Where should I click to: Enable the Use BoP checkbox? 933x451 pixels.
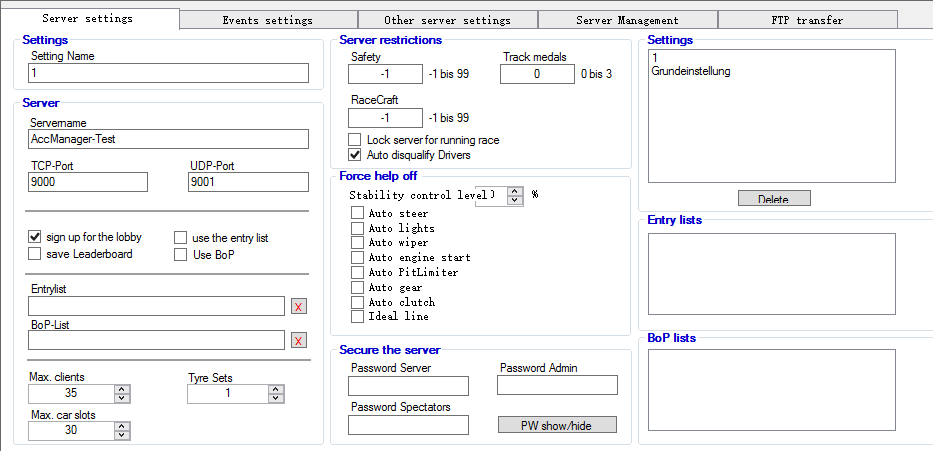click(181, 254)
